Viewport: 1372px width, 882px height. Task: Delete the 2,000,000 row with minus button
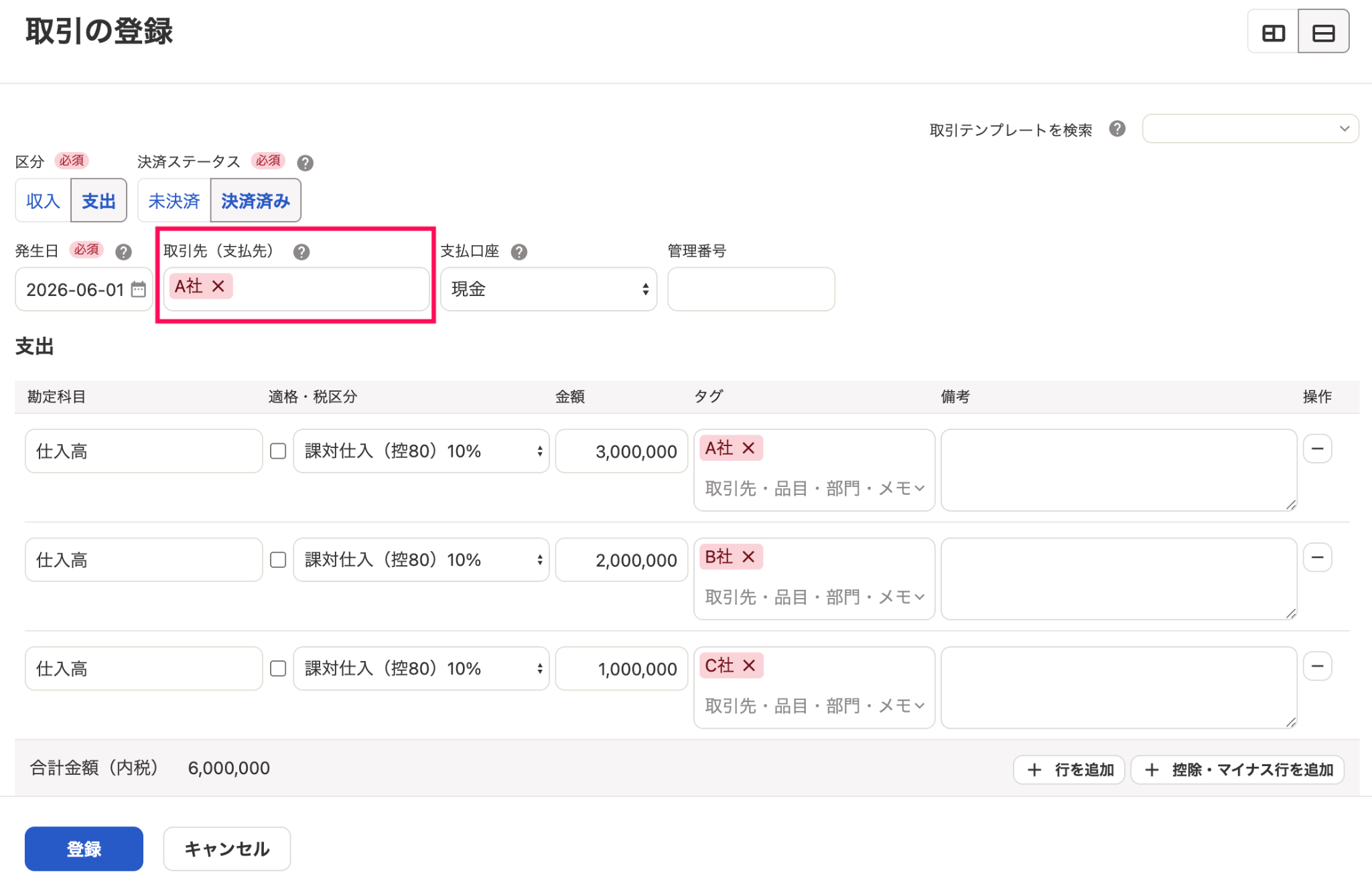click(1317, 557)
